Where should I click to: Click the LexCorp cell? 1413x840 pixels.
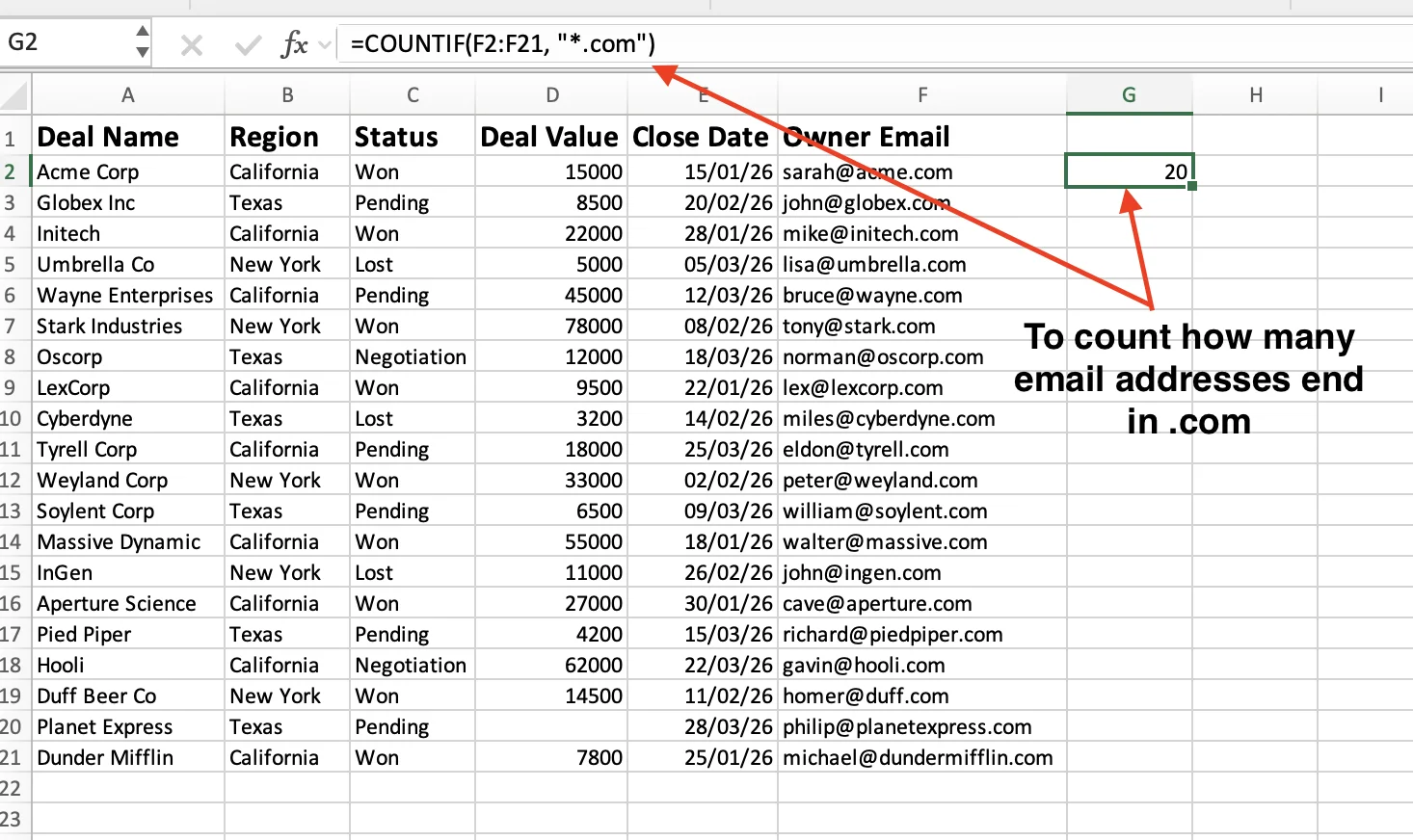(128, 387)
